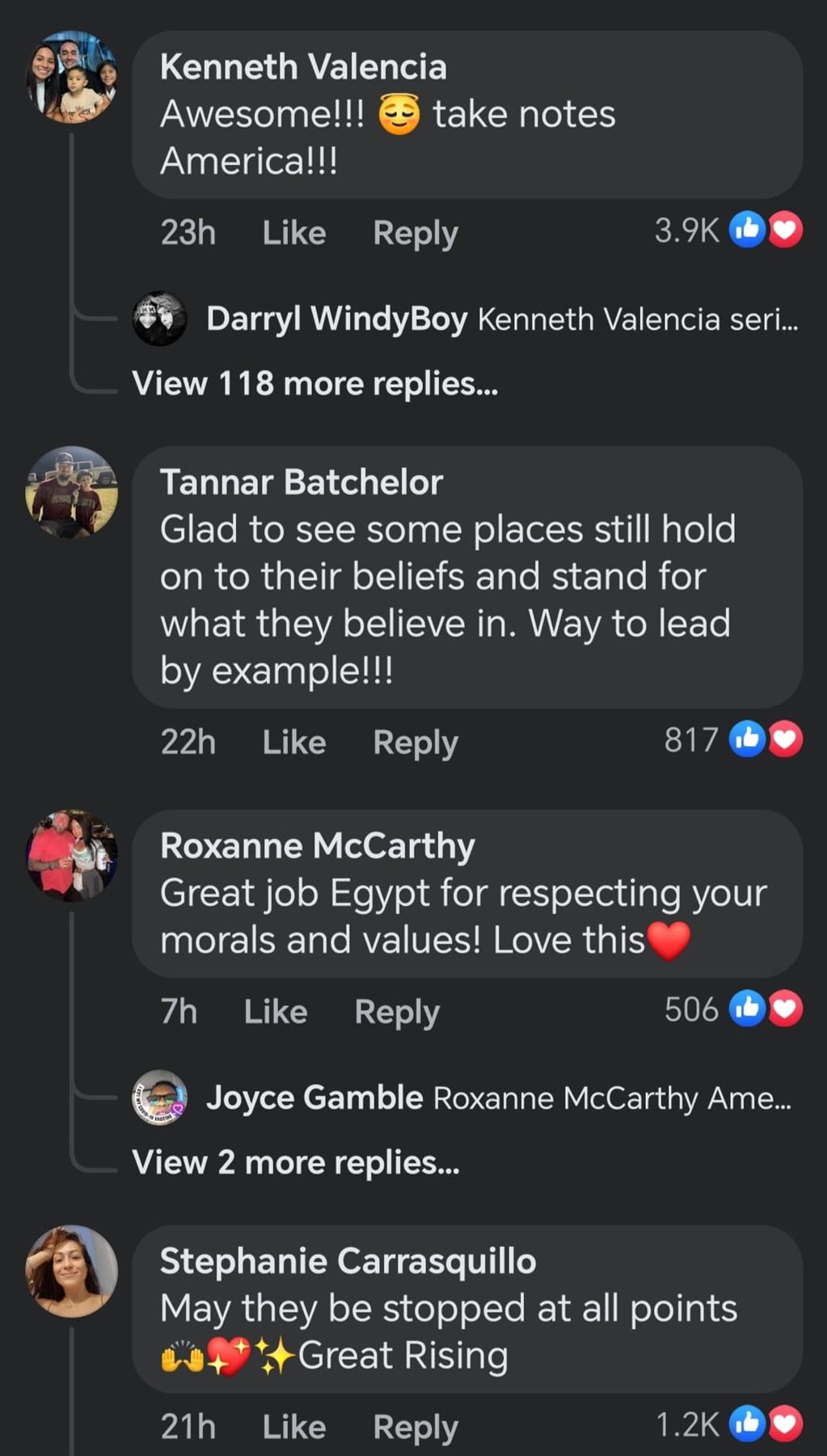Image resolution: width=827 pixels, height=1456 pixels.
Task: View the 817 reactions on Tannar's comment
Action: point(732,739)
